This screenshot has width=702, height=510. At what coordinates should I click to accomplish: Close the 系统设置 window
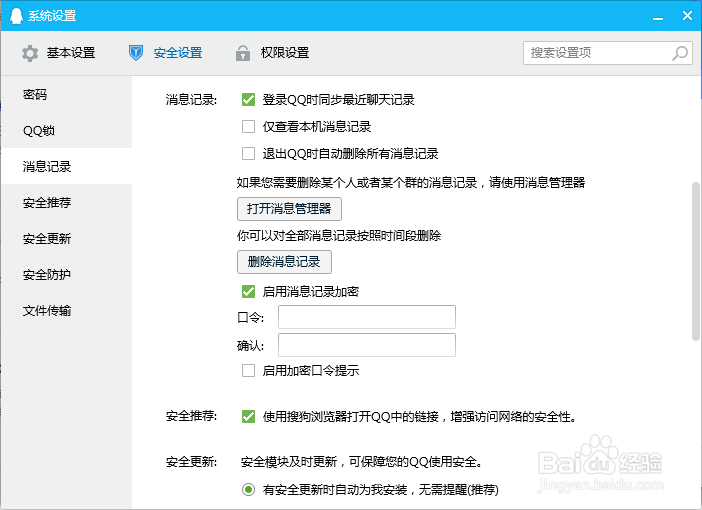click(x=687, y=16)
